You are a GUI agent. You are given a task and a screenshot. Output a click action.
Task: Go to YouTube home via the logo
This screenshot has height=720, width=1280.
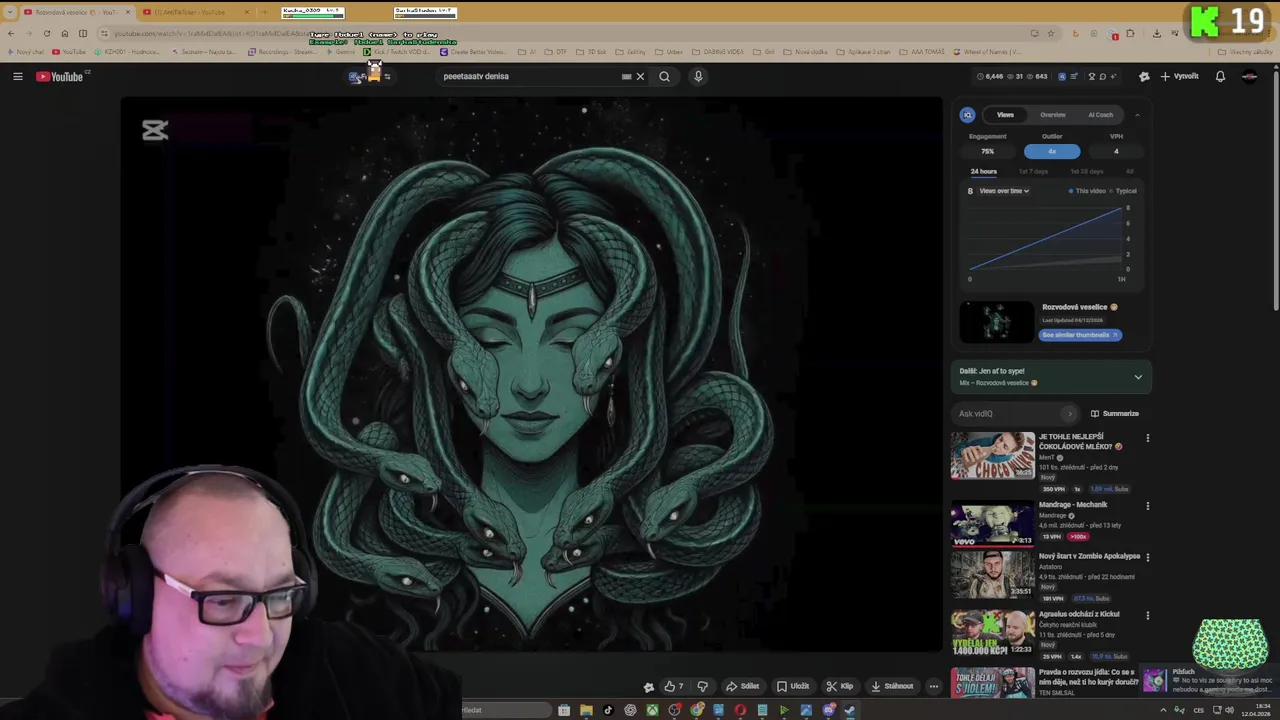tap(62, 76)
